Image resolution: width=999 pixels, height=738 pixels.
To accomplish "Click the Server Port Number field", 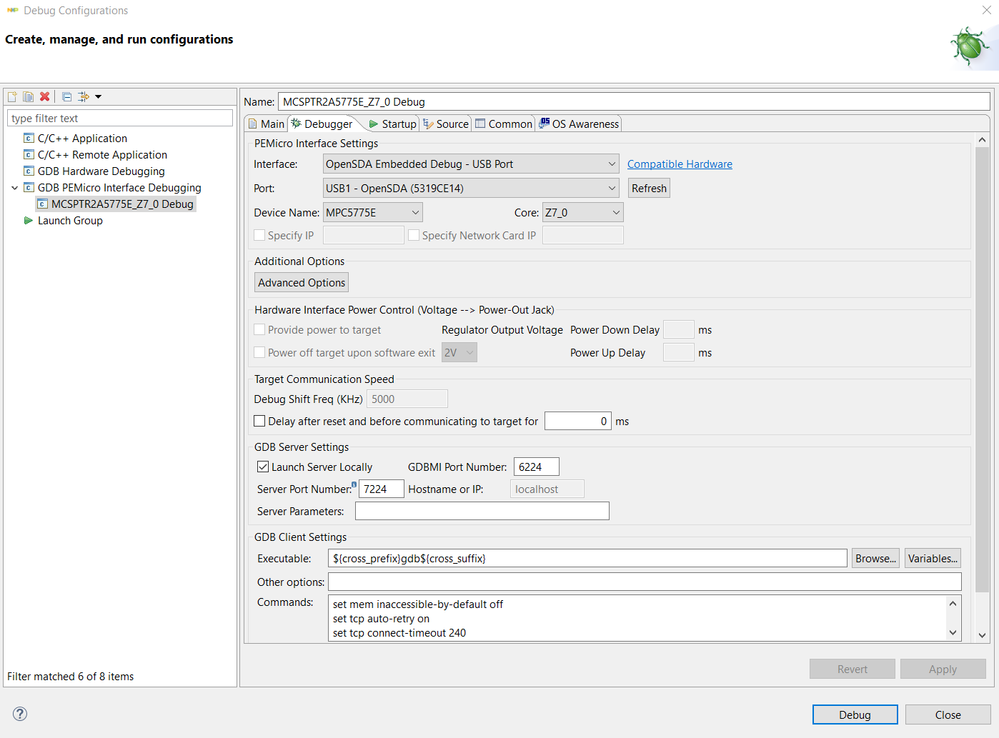I will [x=381, y=489].
